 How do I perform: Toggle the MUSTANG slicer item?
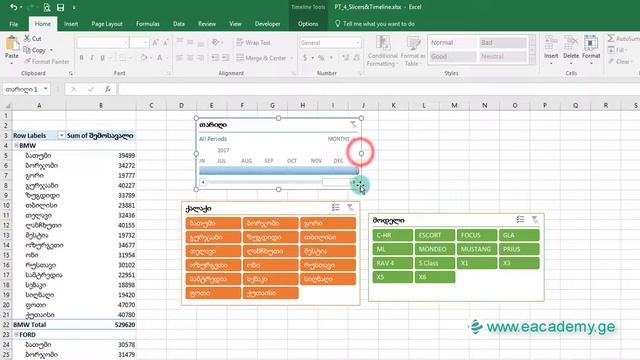pos(477,249)
